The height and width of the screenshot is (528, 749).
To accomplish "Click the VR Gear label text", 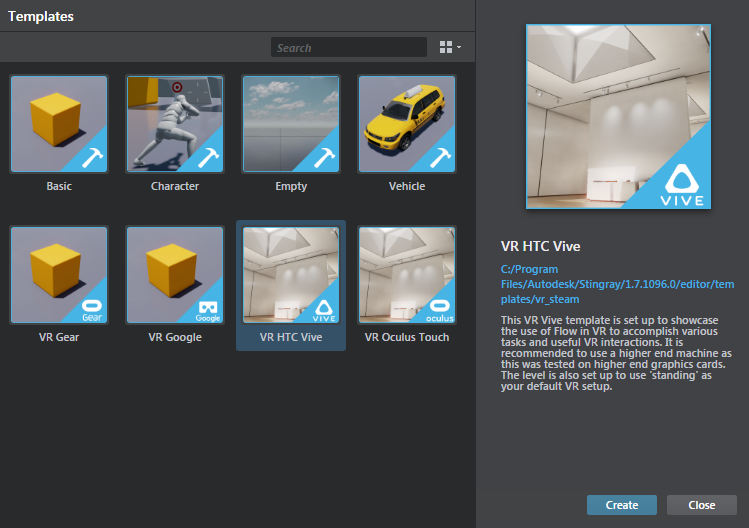I will click(x=59, y=337).
